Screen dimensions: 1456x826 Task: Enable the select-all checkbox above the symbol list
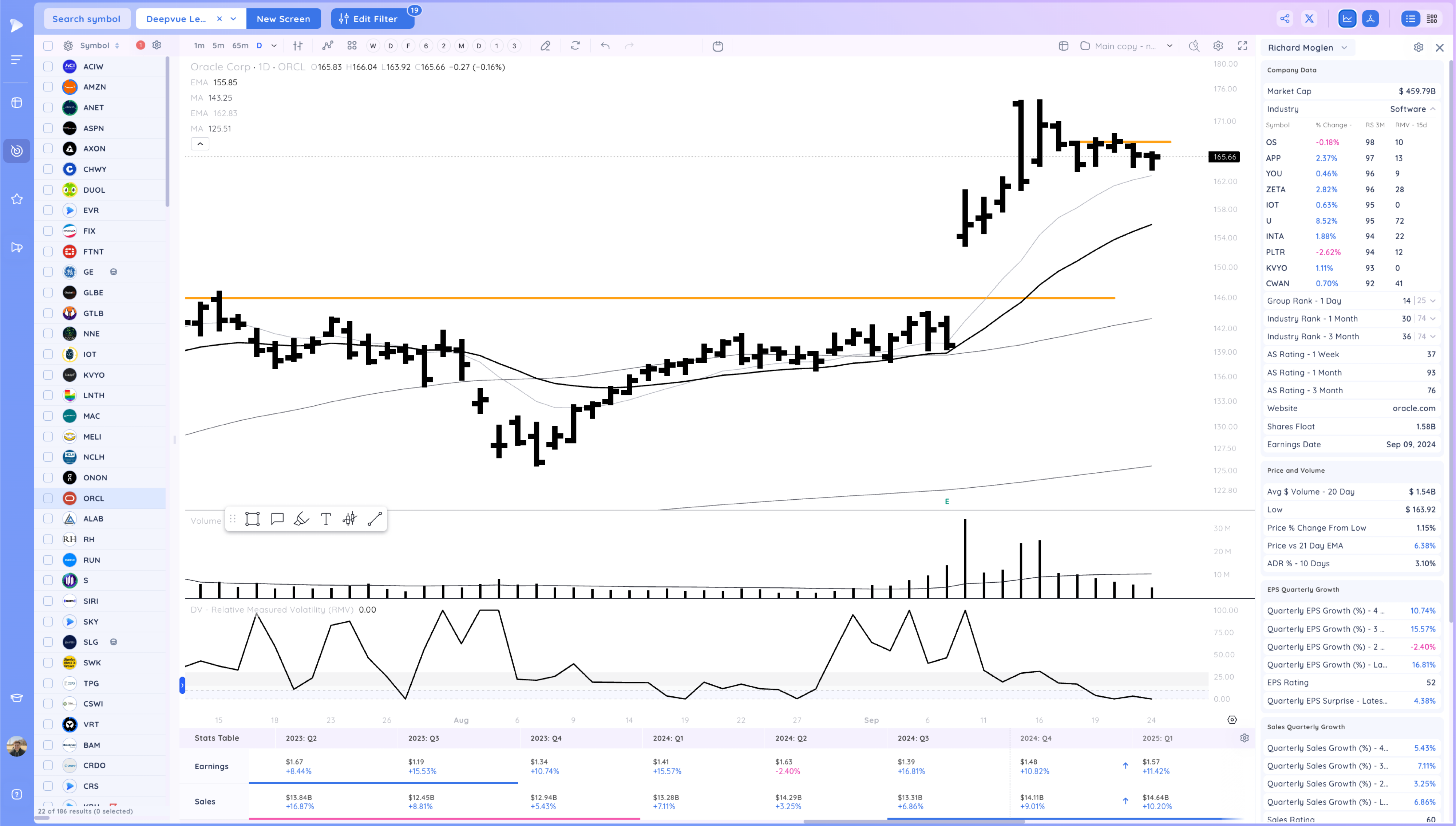pos(48,46)
